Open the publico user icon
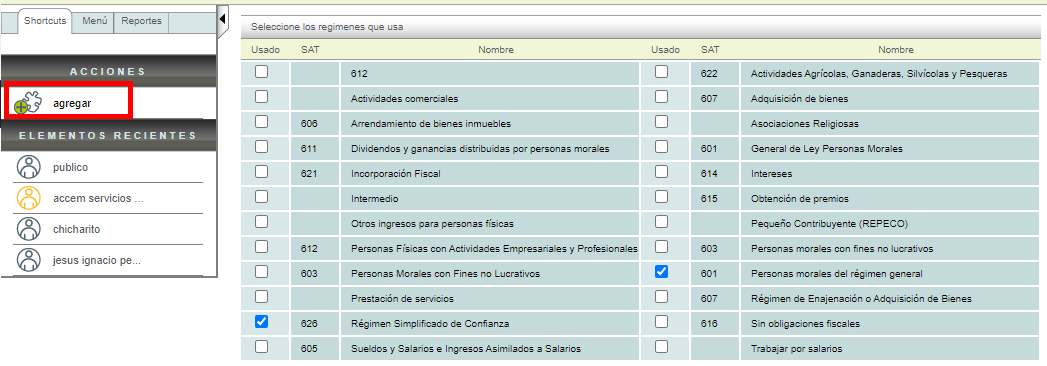The width and height of the screenshot is (1047, 366). tap(28, 167)
